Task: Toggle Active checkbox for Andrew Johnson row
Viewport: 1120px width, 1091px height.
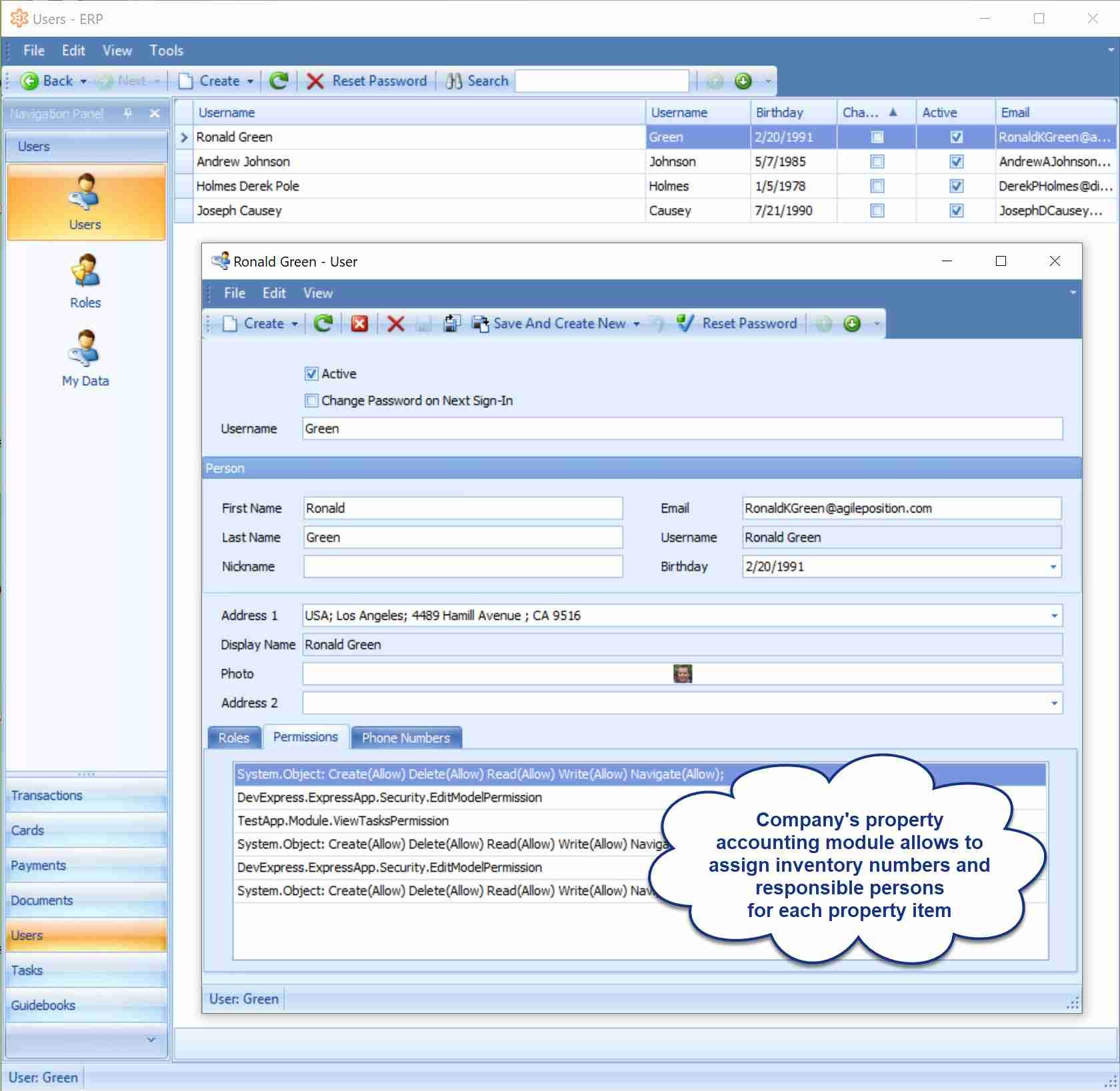Action: [x=956, y=162]
